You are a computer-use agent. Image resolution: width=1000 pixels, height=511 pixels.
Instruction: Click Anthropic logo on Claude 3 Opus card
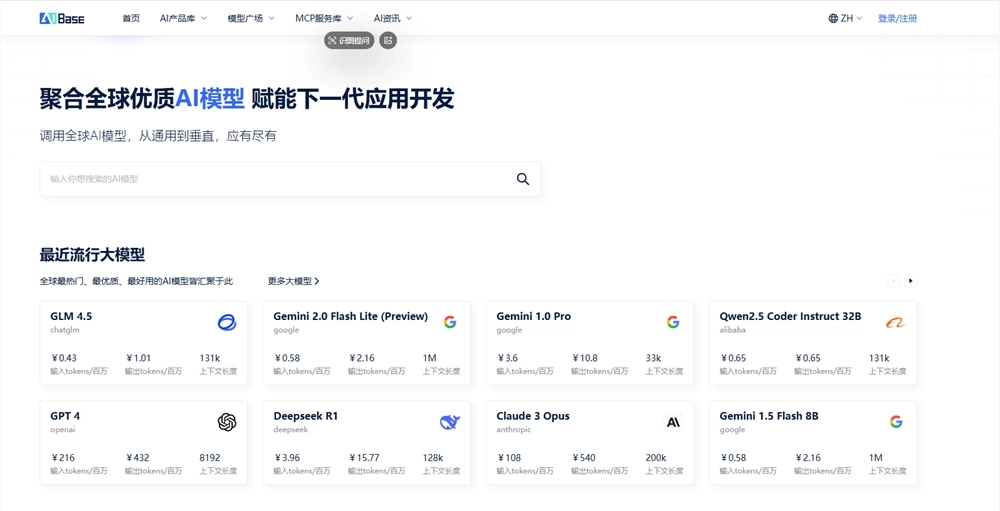pos(673,422)
